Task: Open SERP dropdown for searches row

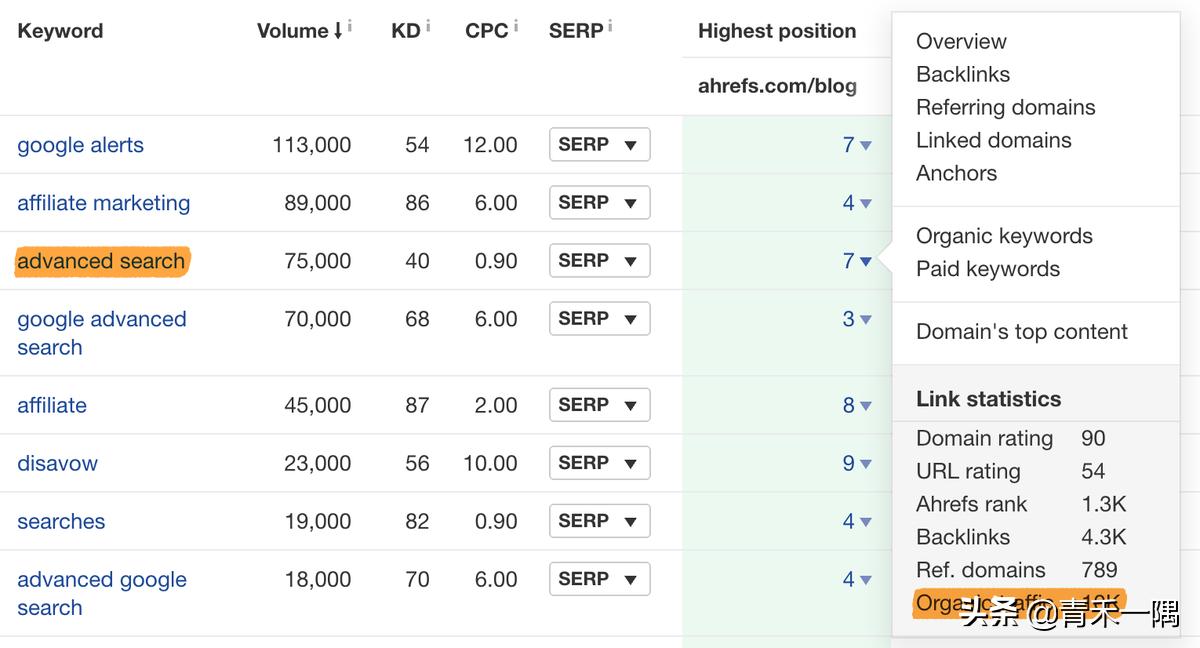Action: click(599, 521)
